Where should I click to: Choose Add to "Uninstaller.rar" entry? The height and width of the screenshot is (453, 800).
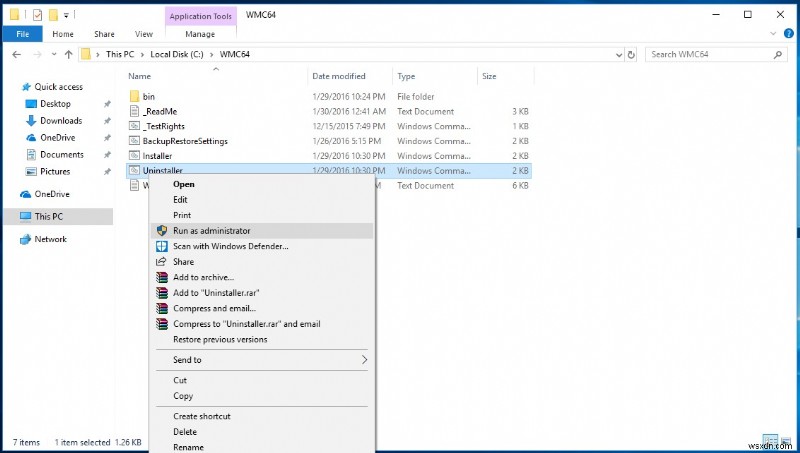pos(262,293)
